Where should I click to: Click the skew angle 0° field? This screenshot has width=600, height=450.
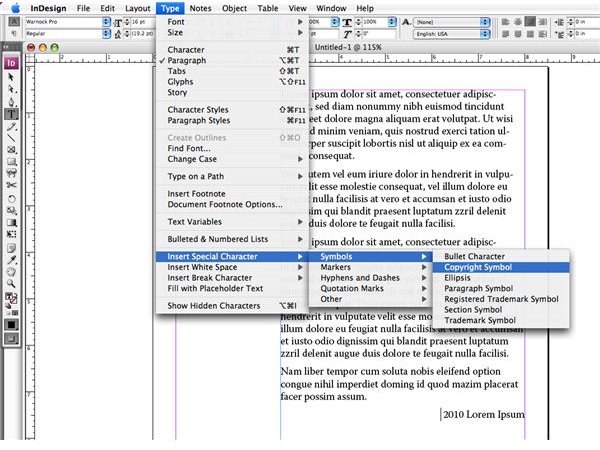(x=378, y=34)
